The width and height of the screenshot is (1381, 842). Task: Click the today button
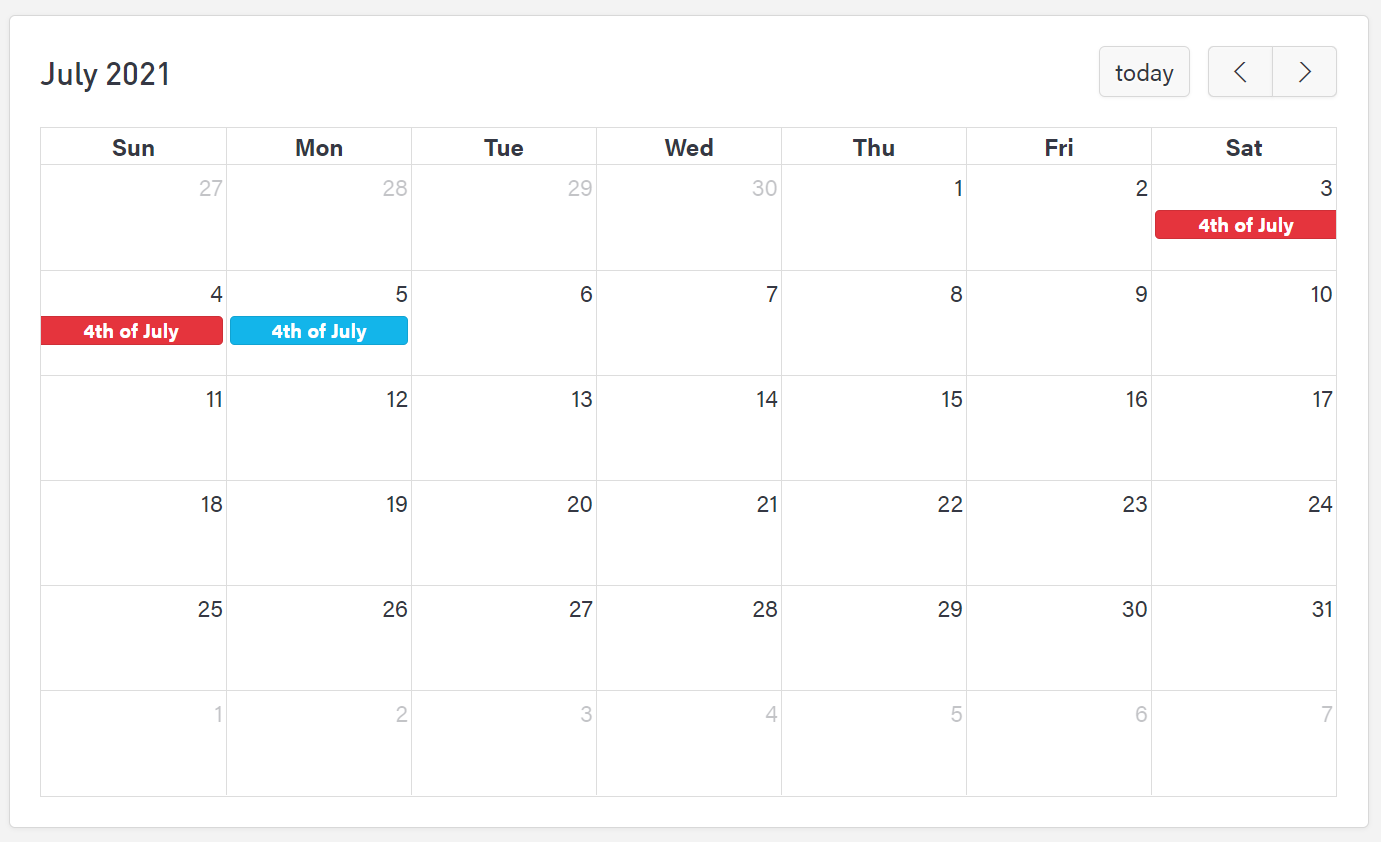[1144, 72]
